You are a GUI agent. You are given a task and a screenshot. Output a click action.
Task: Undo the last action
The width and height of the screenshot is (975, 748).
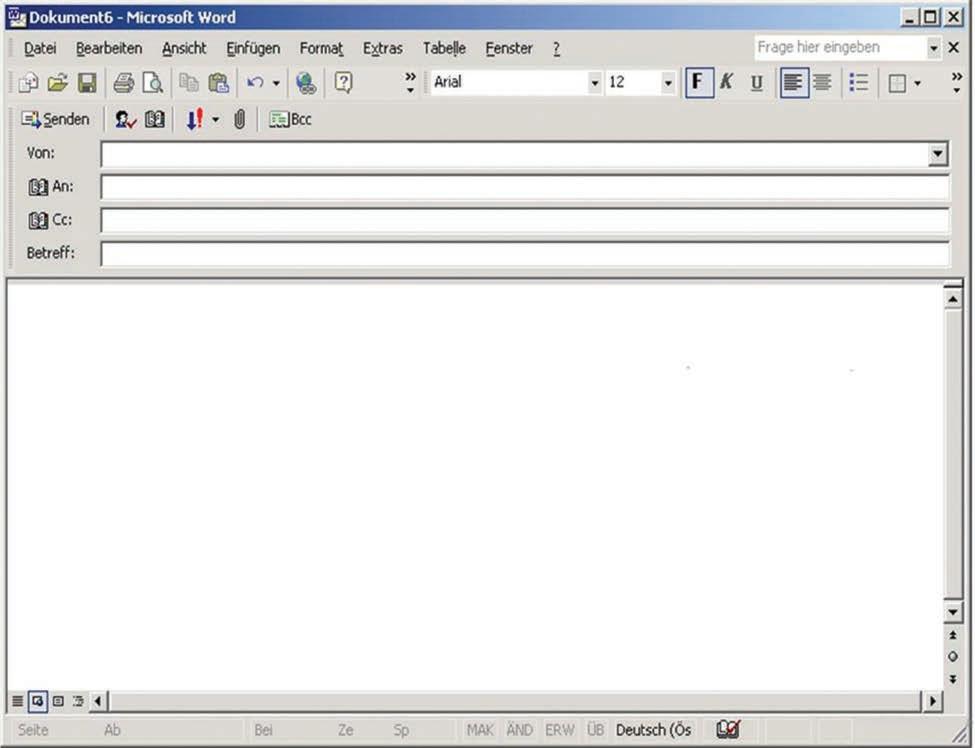coord(255,83)
